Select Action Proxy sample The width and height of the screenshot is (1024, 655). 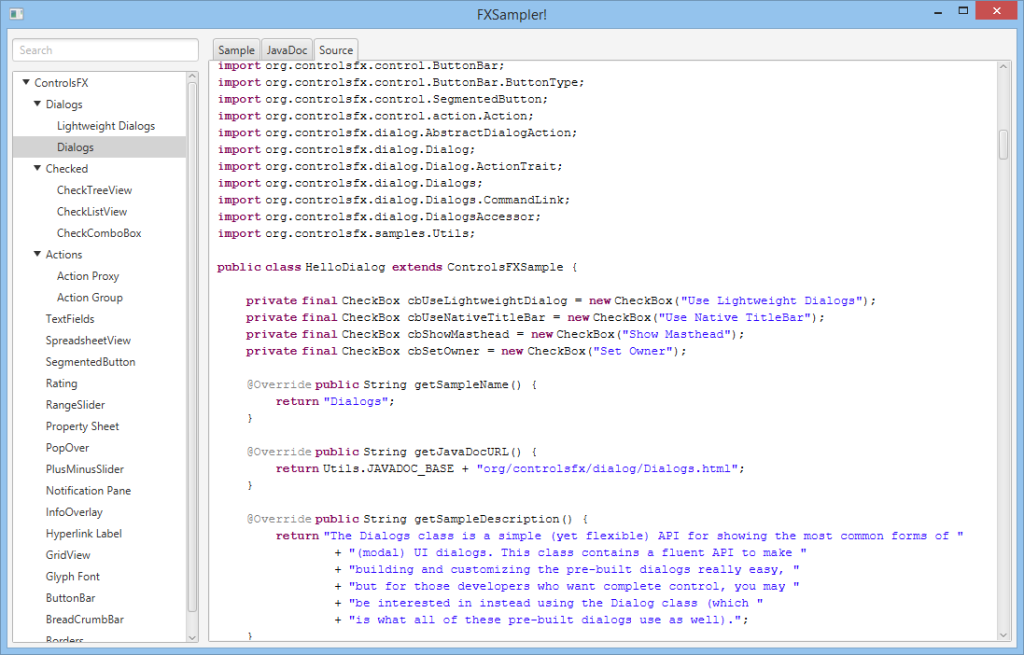pyautogui.click(x=88, y=276)
